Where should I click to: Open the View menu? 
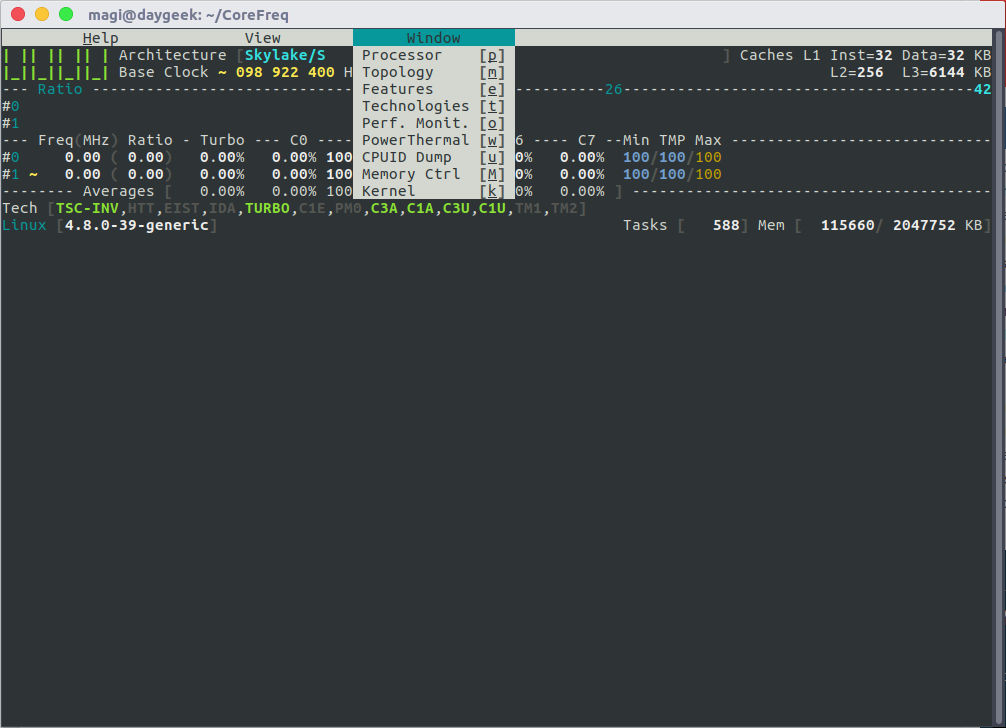[x=262, y=38]
